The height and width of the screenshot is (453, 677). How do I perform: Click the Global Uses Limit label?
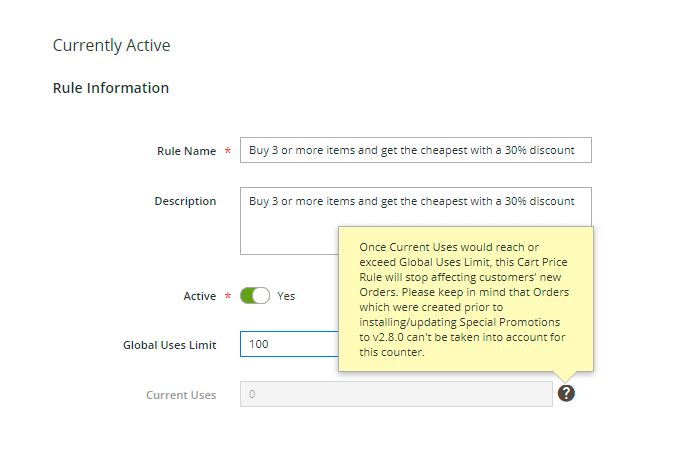tap(169, 345)
